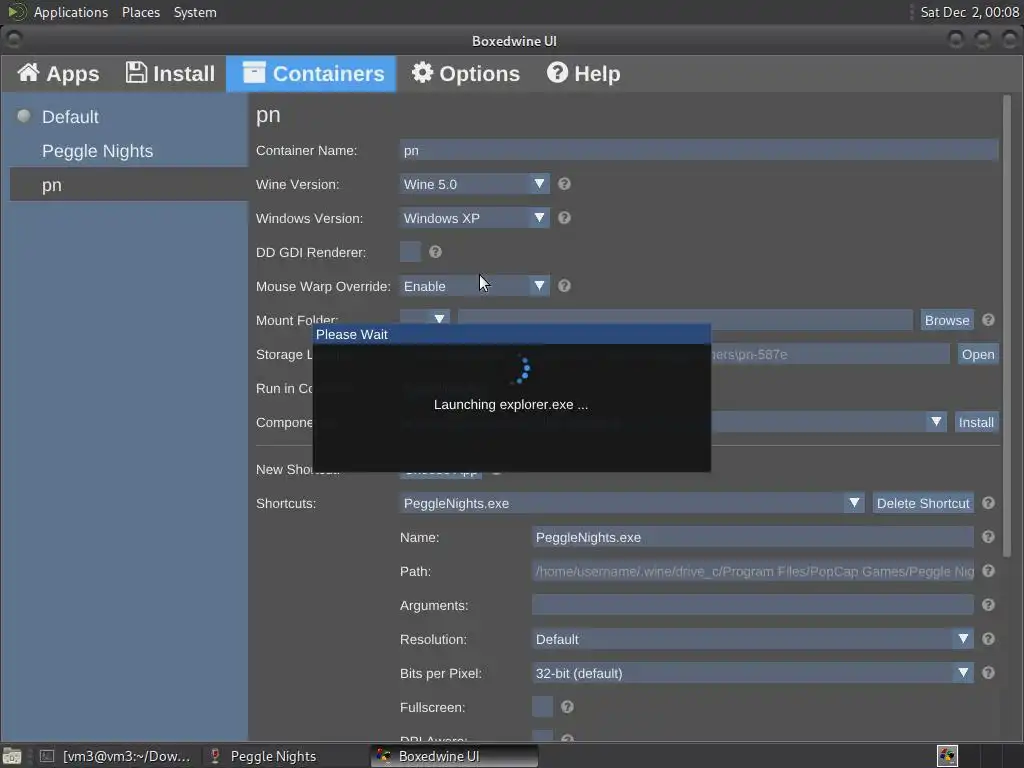This screenshot has width=1024, height=768.
Task: Click the Open storage location button
Action: coord(978,354)
